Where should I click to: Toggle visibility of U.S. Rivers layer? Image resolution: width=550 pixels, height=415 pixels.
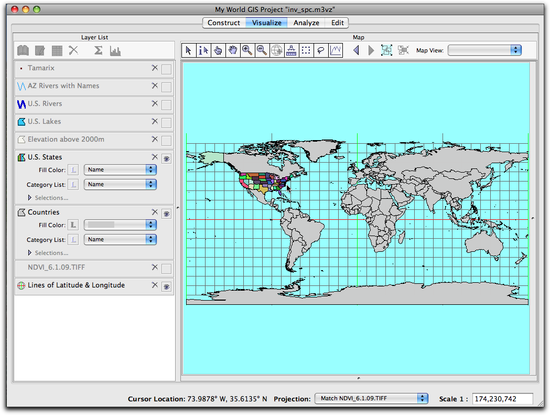(166, 105)
